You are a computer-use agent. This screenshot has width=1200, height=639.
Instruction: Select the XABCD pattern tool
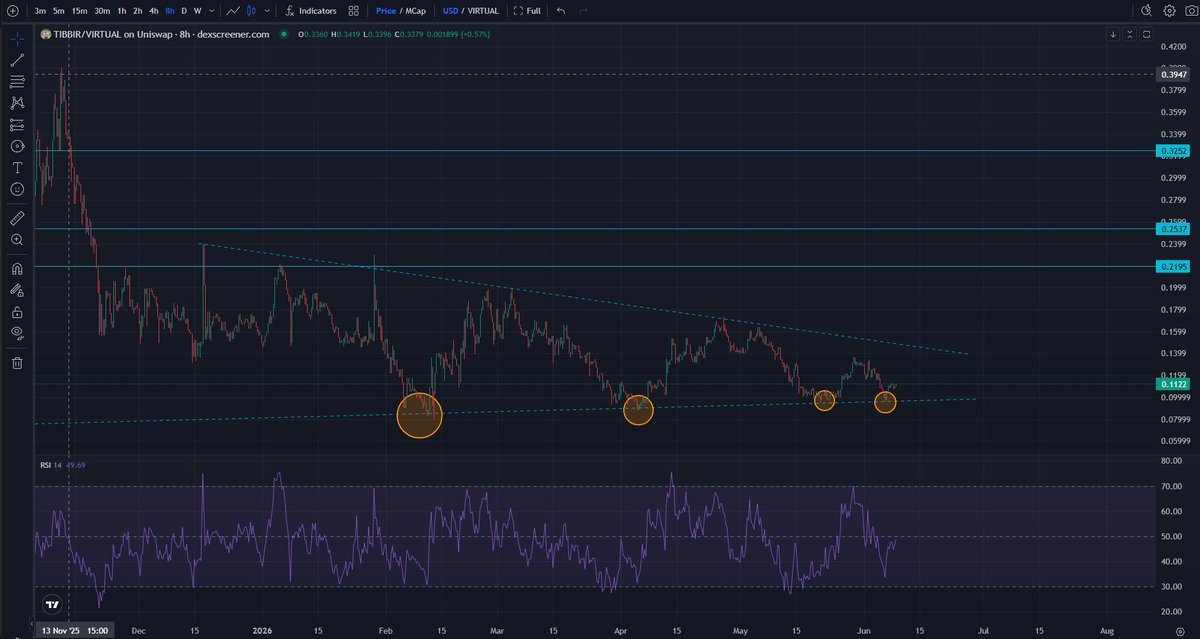coord(17,103)
